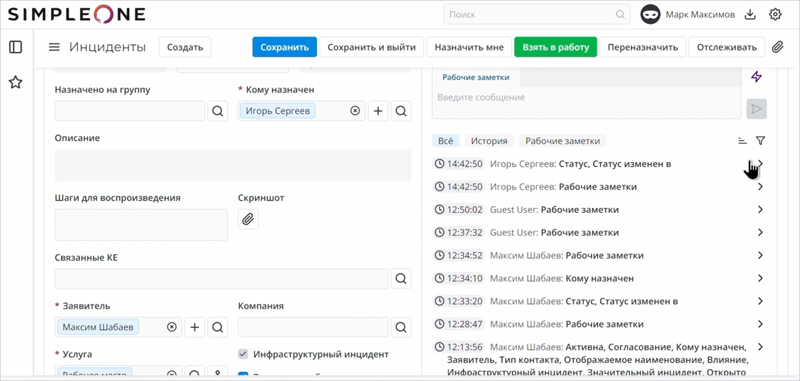The width and height of the screenshot is (800, 381).
Task: Click the Создать button
Action: tap(185, 47)
